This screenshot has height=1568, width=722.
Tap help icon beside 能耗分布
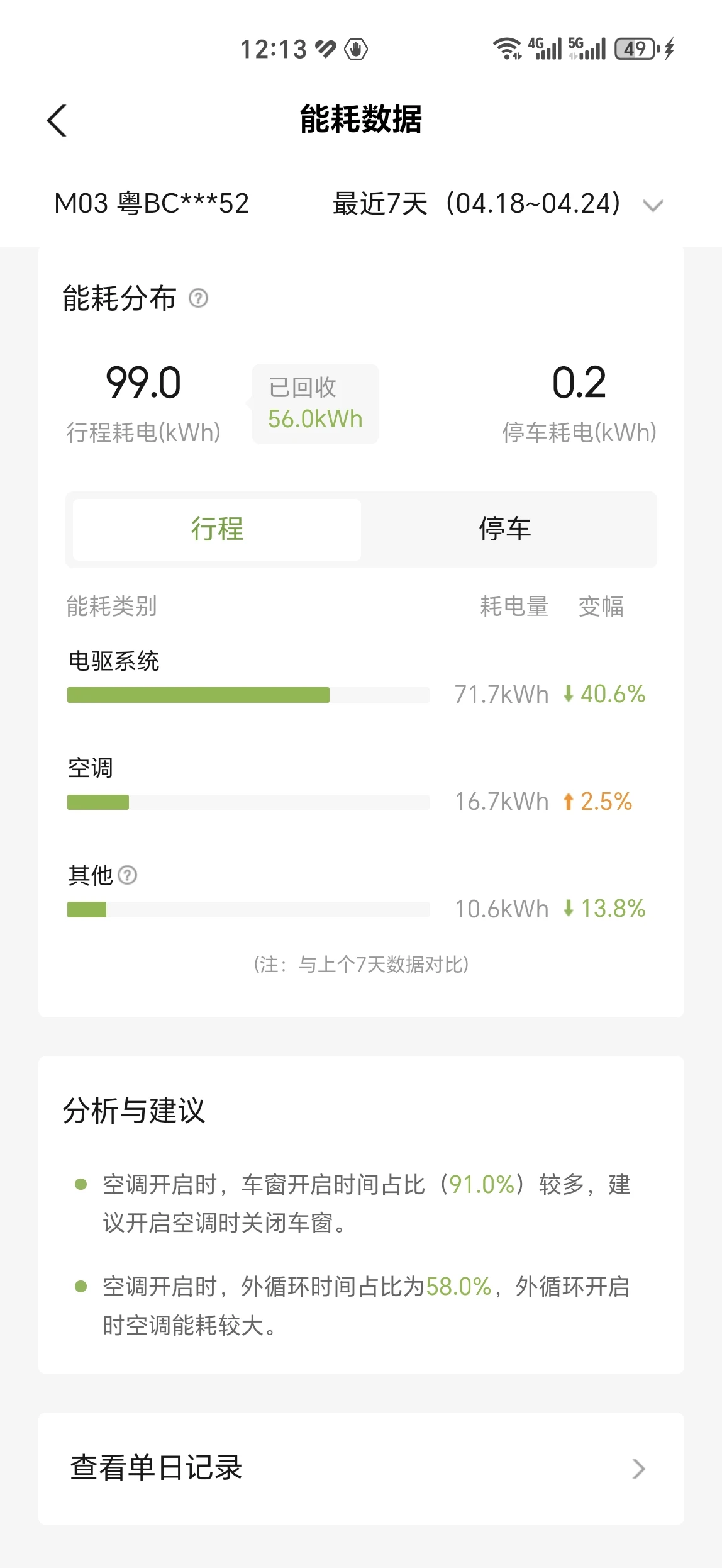coord(199,298)
